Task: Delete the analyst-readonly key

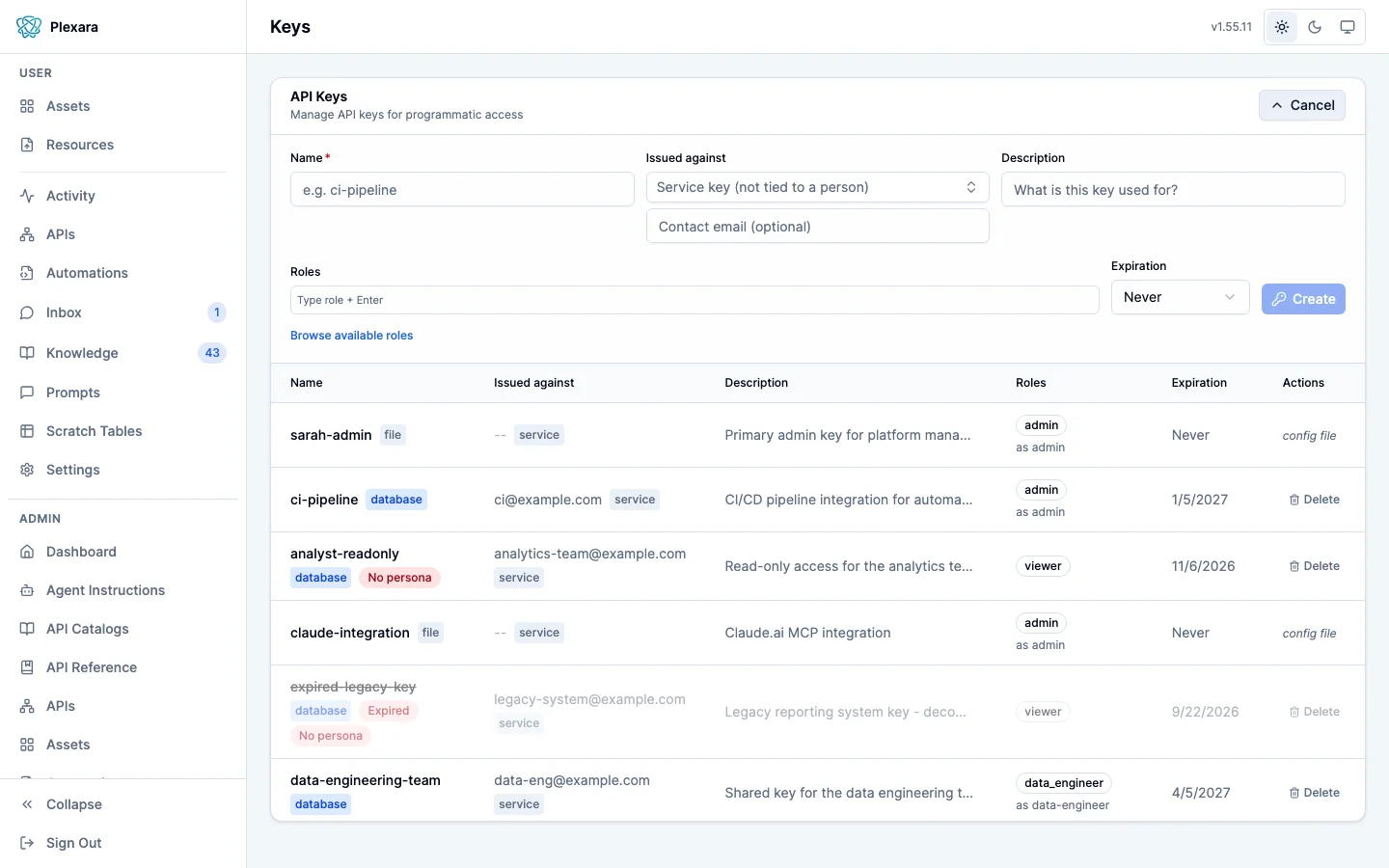Action: [x=1314, y=566]
